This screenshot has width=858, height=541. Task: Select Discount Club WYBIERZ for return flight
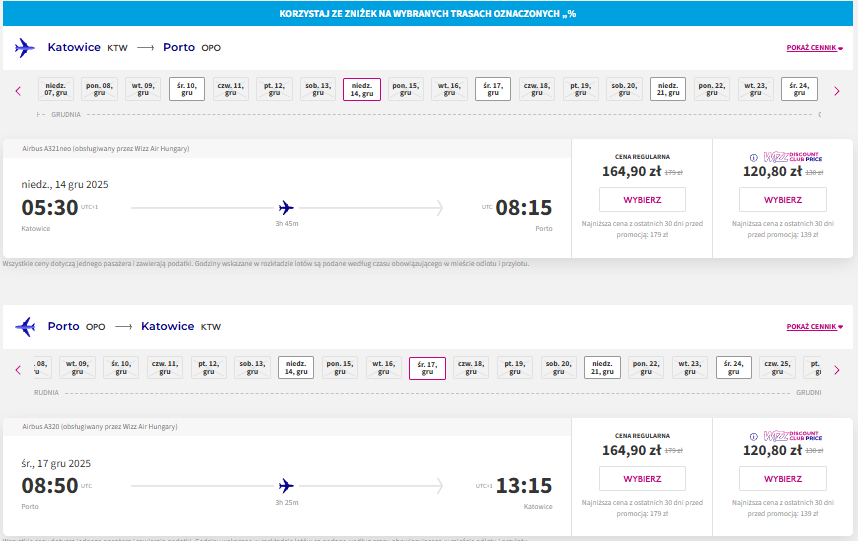(782, 479)
